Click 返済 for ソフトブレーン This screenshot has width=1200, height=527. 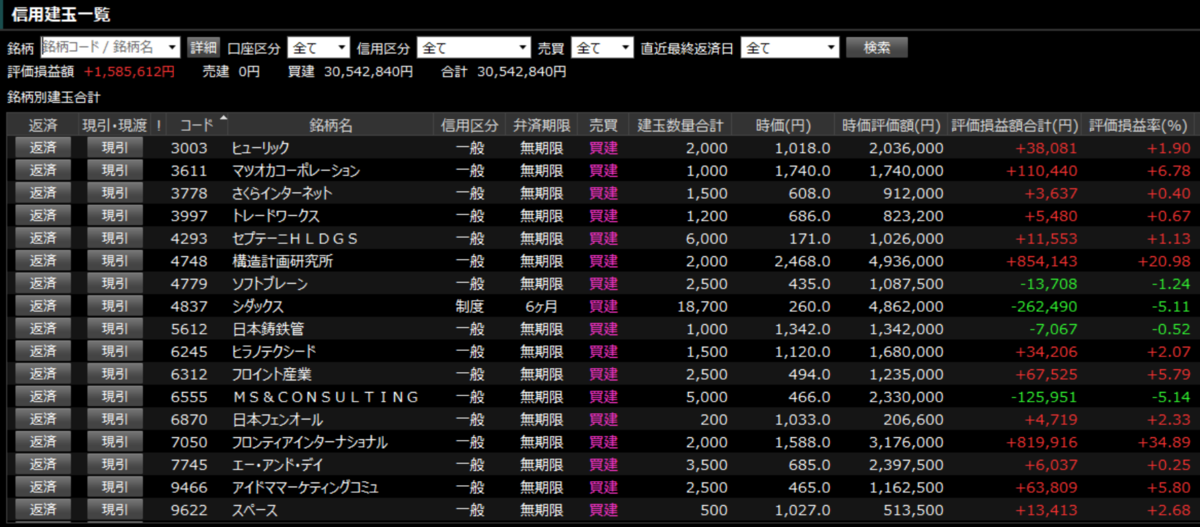pos(43,283)
